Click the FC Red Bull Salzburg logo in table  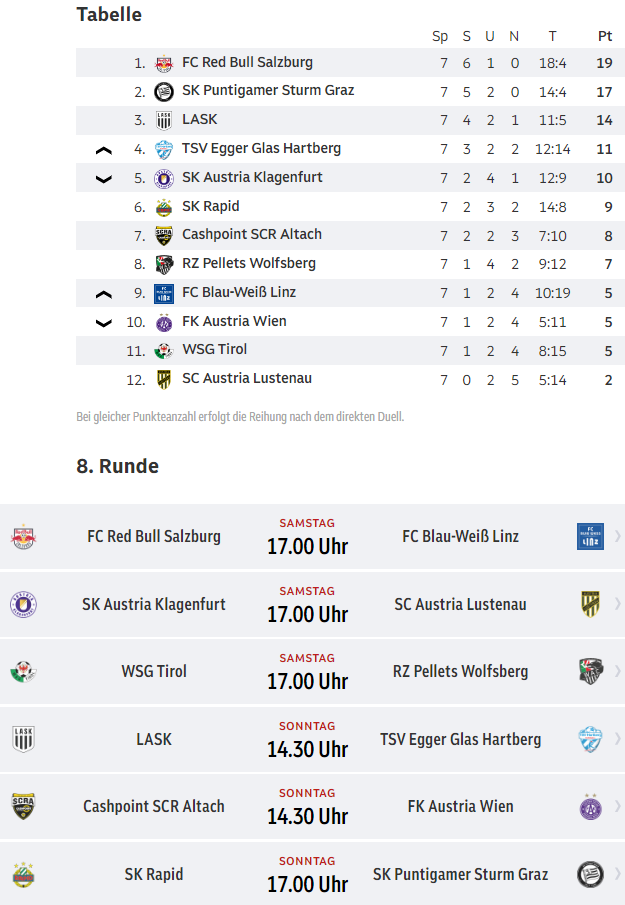click(164, 63)
